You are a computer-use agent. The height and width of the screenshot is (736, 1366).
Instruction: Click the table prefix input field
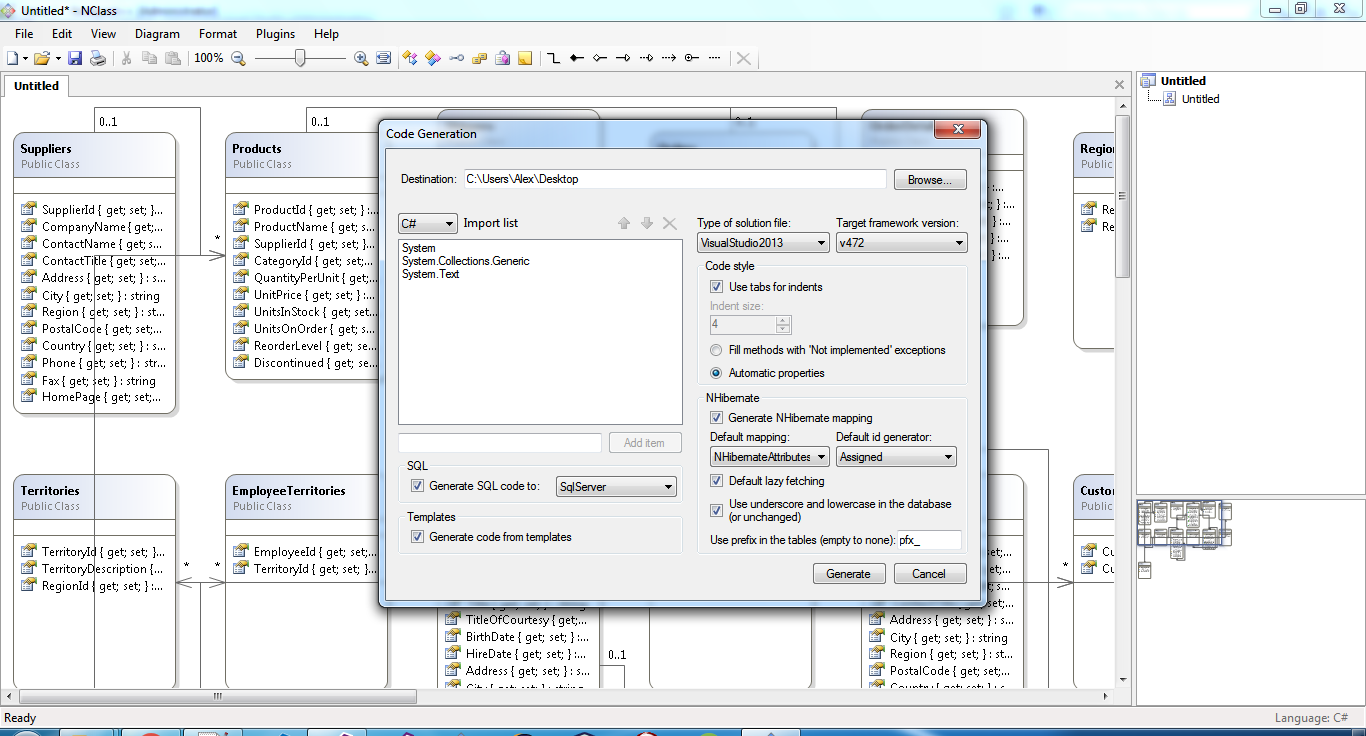point(928,540)
